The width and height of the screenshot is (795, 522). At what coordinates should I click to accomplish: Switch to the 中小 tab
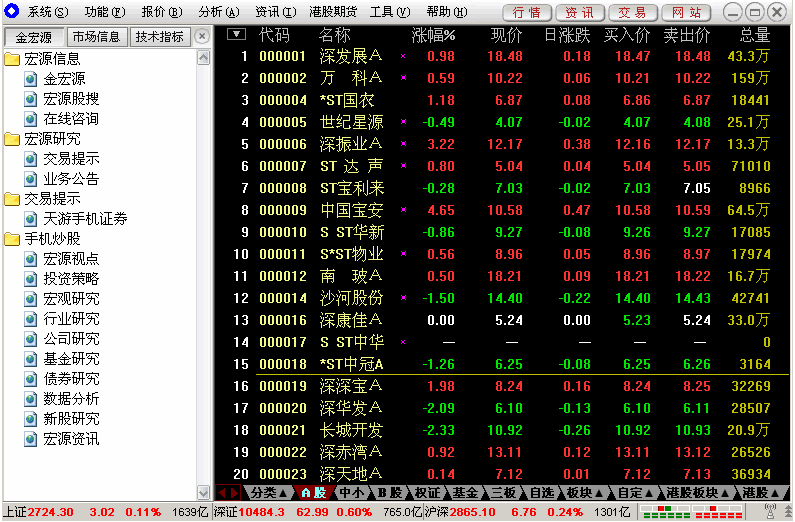[352, 492]
